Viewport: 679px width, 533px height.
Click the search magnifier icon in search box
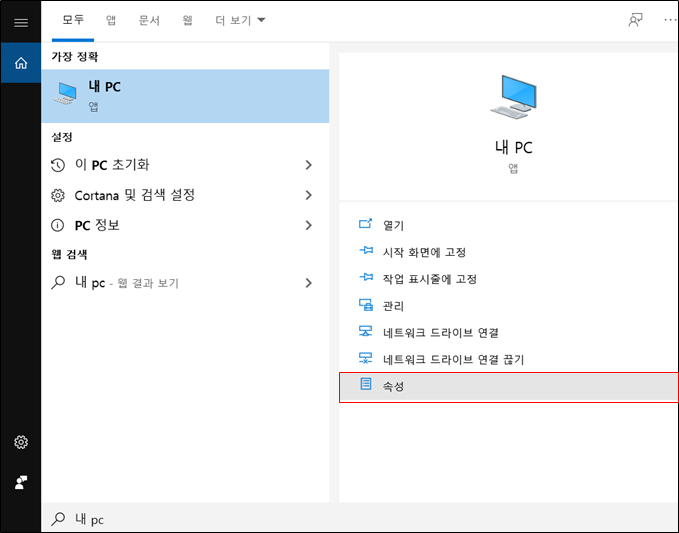click(58, 519)
